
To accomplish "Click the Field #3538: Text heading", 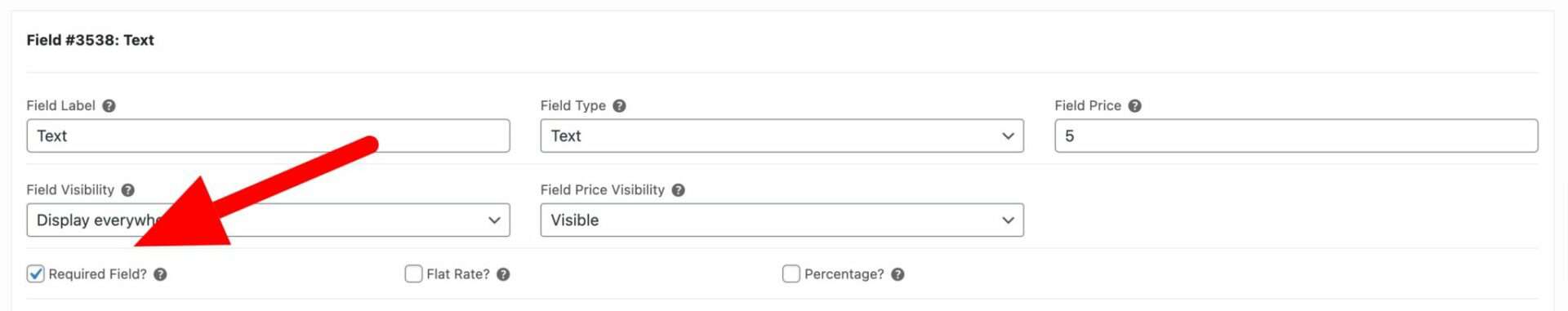I will pyautogui.click(x=90, y=40).
